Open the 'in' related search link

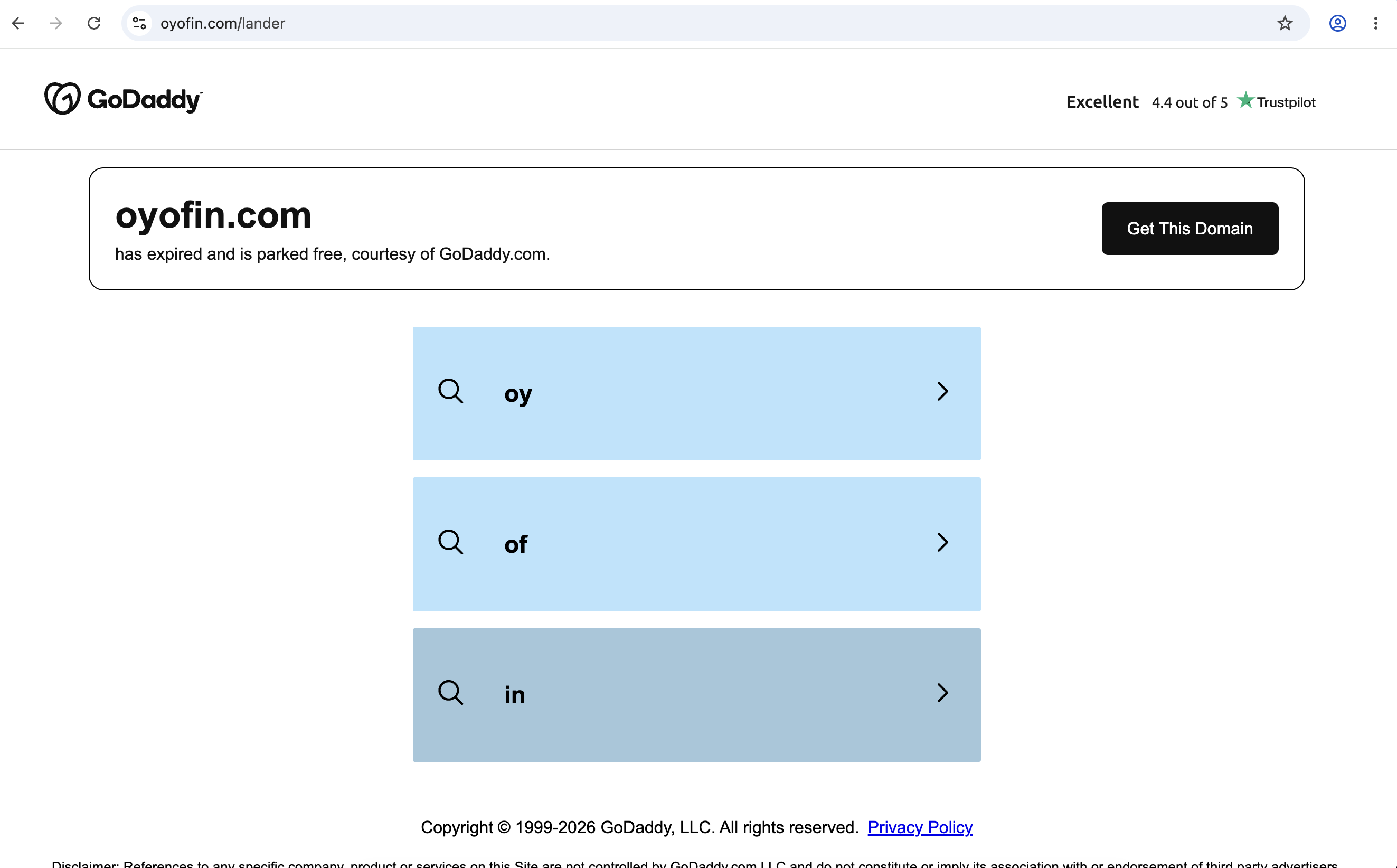(696, 695)
